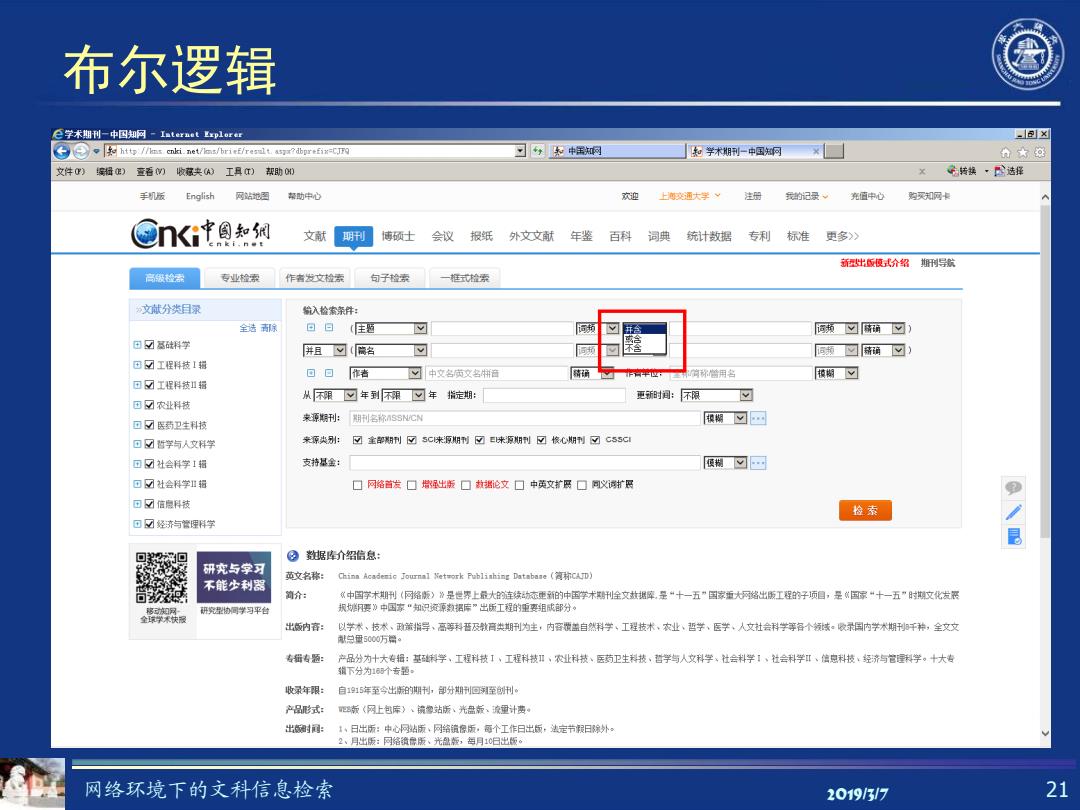Click the minus icon beside the 作者 field
The height and width of the screenshot is (810, 1080).
coord(329,373)
